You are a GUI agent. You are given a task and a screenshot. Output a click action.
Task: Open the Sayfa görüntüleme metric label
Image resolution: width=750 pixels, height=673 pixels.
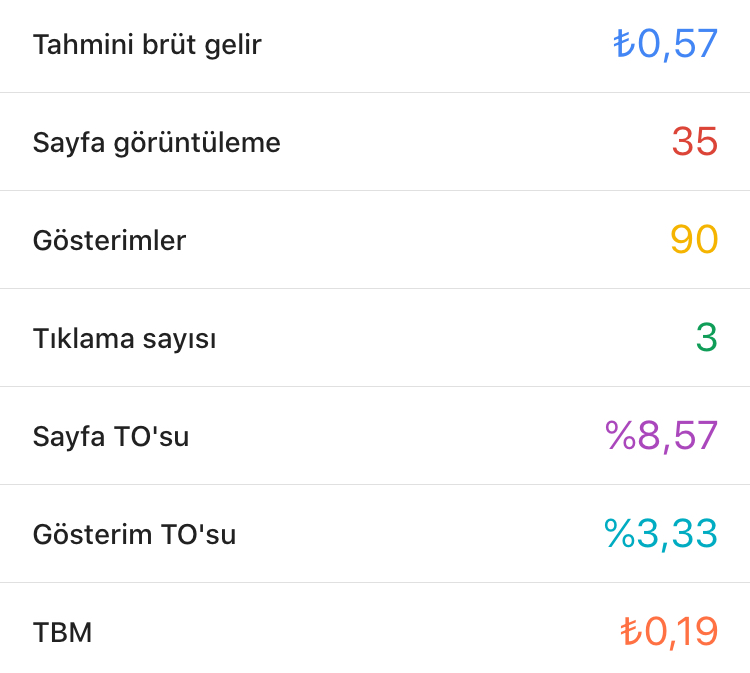pyautogui.click(x=156, y=143)
